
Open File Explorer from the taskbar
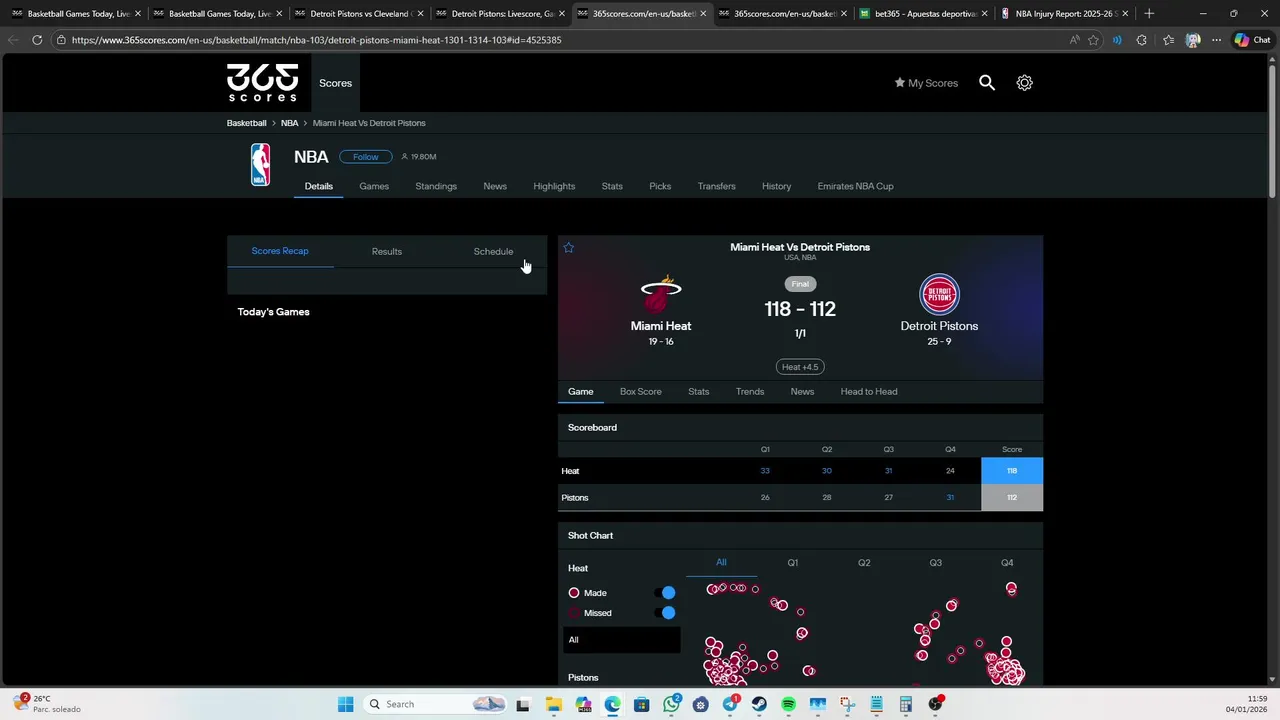[553, 704]
